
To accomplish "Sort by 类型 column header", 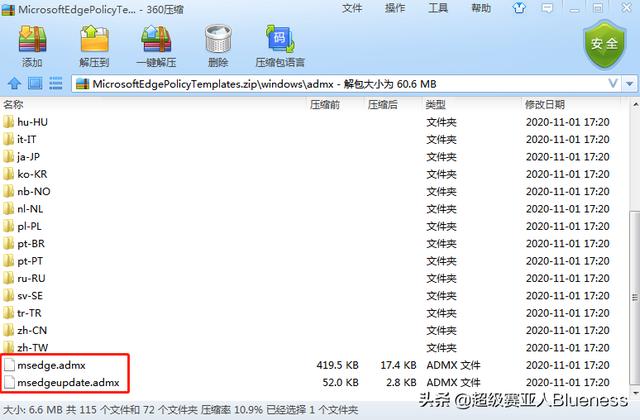I will (436, 104).
